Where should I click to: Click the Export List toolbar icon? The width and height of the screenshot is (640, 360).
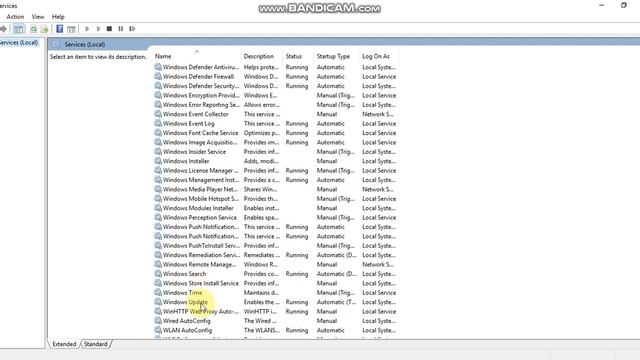pos(44,29)
